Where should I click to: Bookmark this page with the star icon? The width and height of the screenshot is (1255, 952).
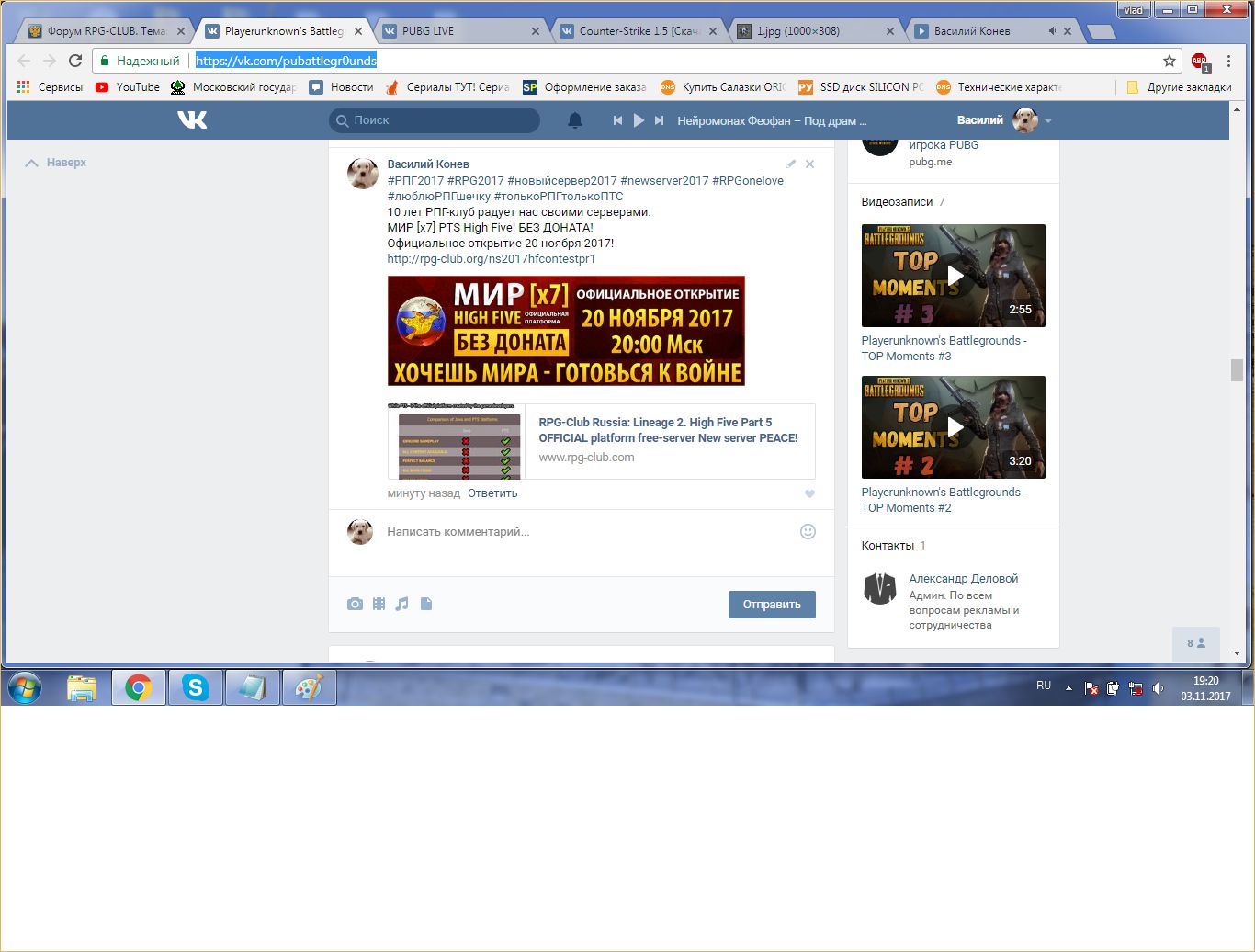1170,61
